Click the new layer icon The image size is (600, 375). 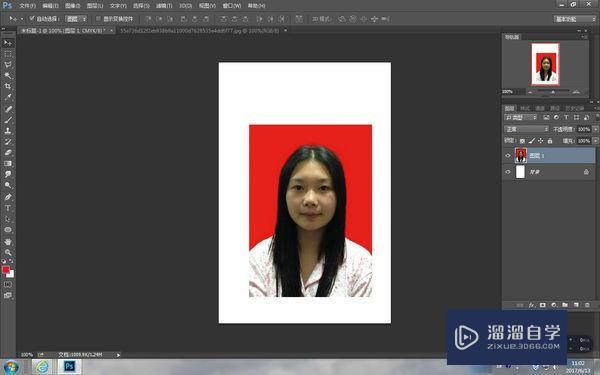(x=576, y=305)
